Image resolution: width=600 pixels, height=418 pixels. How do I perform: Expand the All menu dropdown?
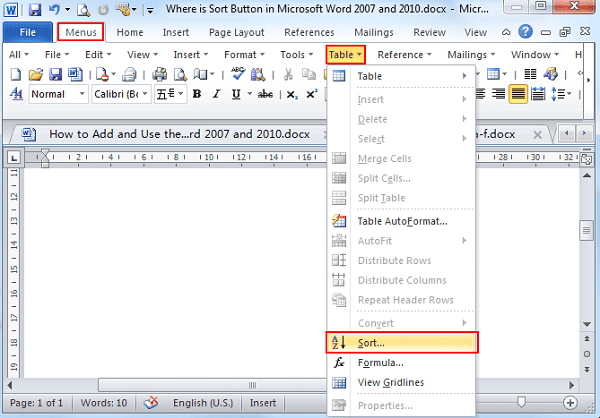tap(18, 55)
